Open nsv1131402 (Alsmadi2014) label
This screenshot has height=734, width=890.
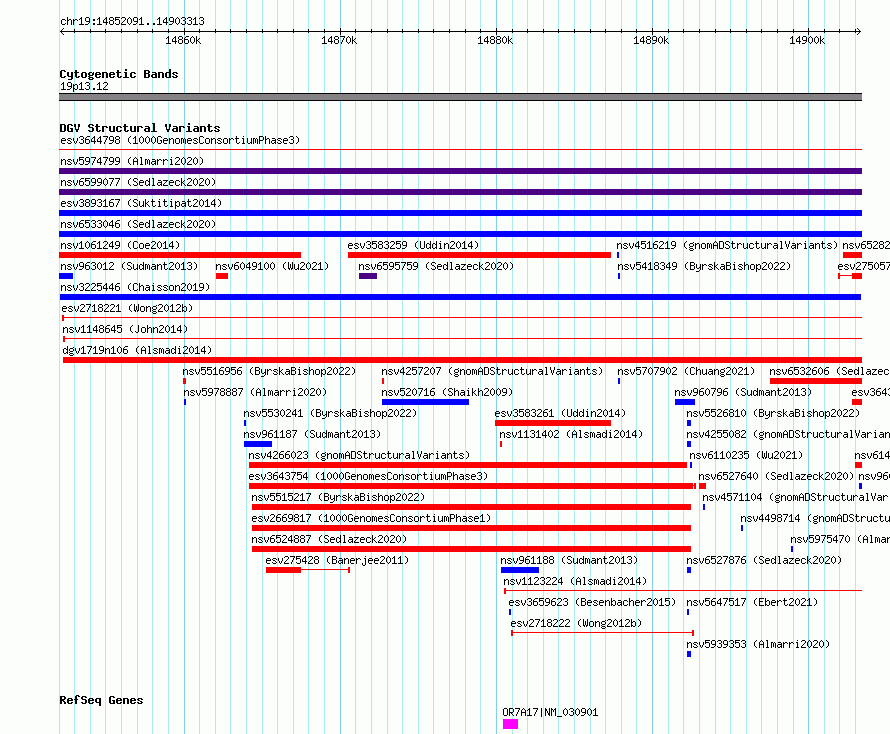[x=571, y=434]
